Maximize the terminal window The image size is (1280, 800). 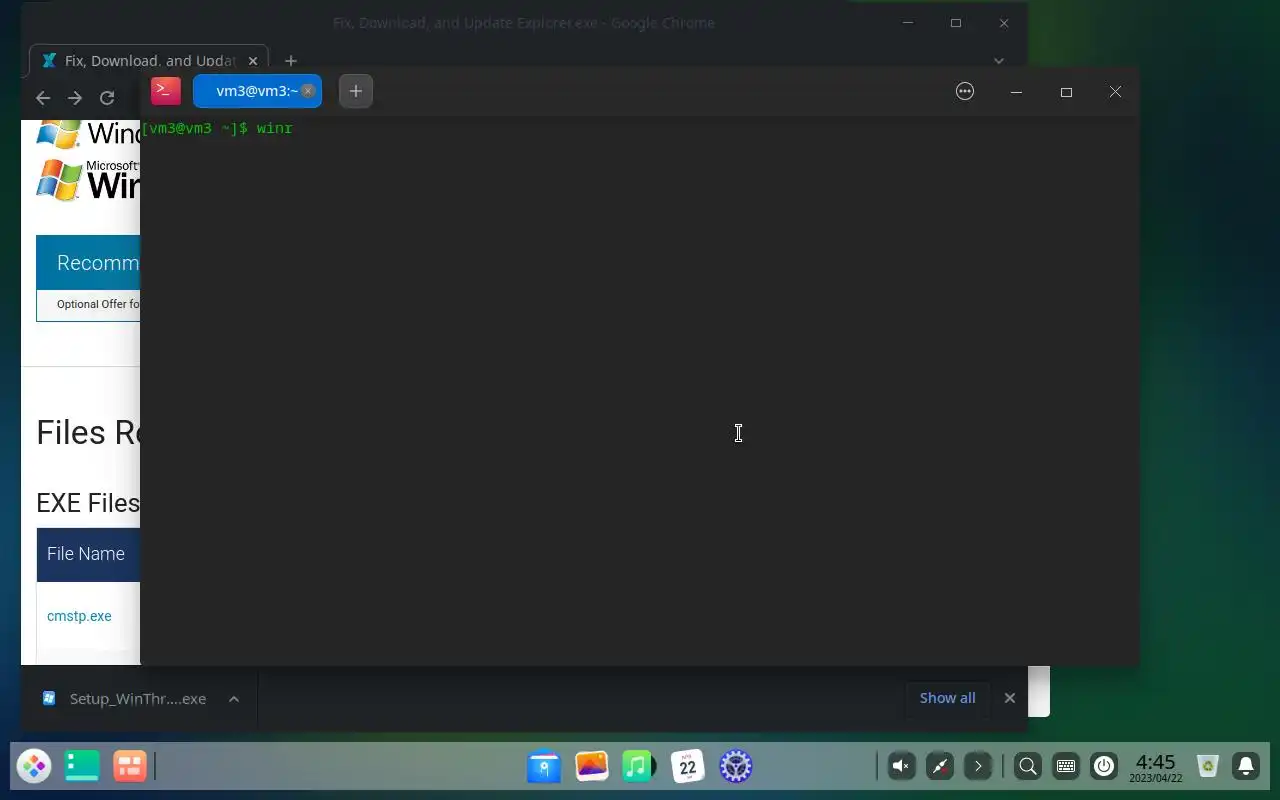pyautogui.click(x=1066, y=92)
